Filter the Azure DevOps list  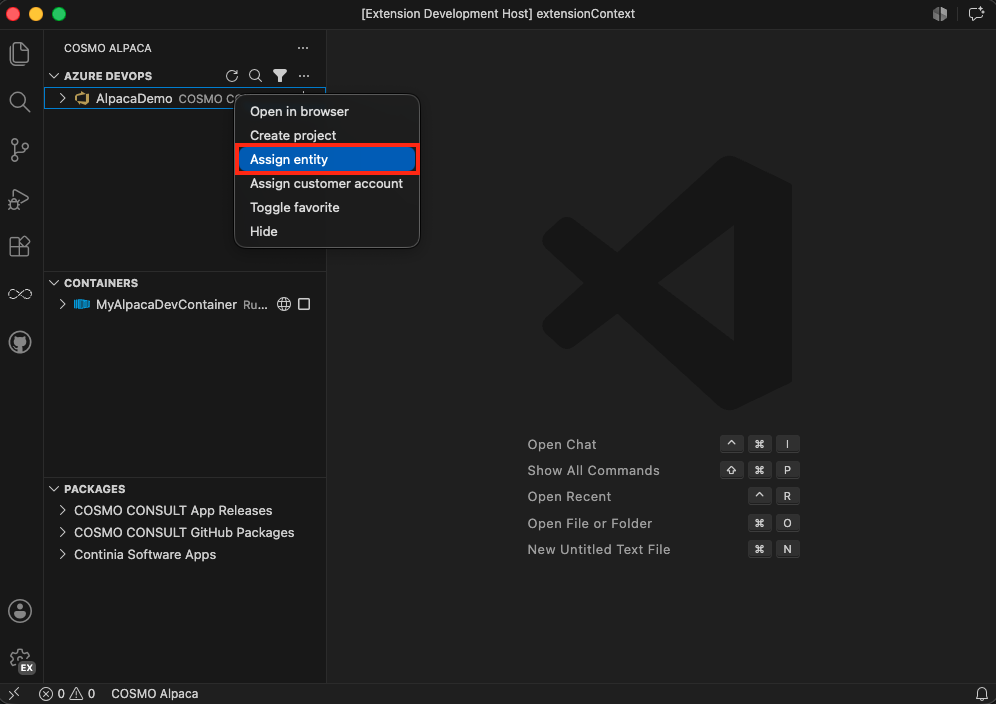tap(279, 76)
